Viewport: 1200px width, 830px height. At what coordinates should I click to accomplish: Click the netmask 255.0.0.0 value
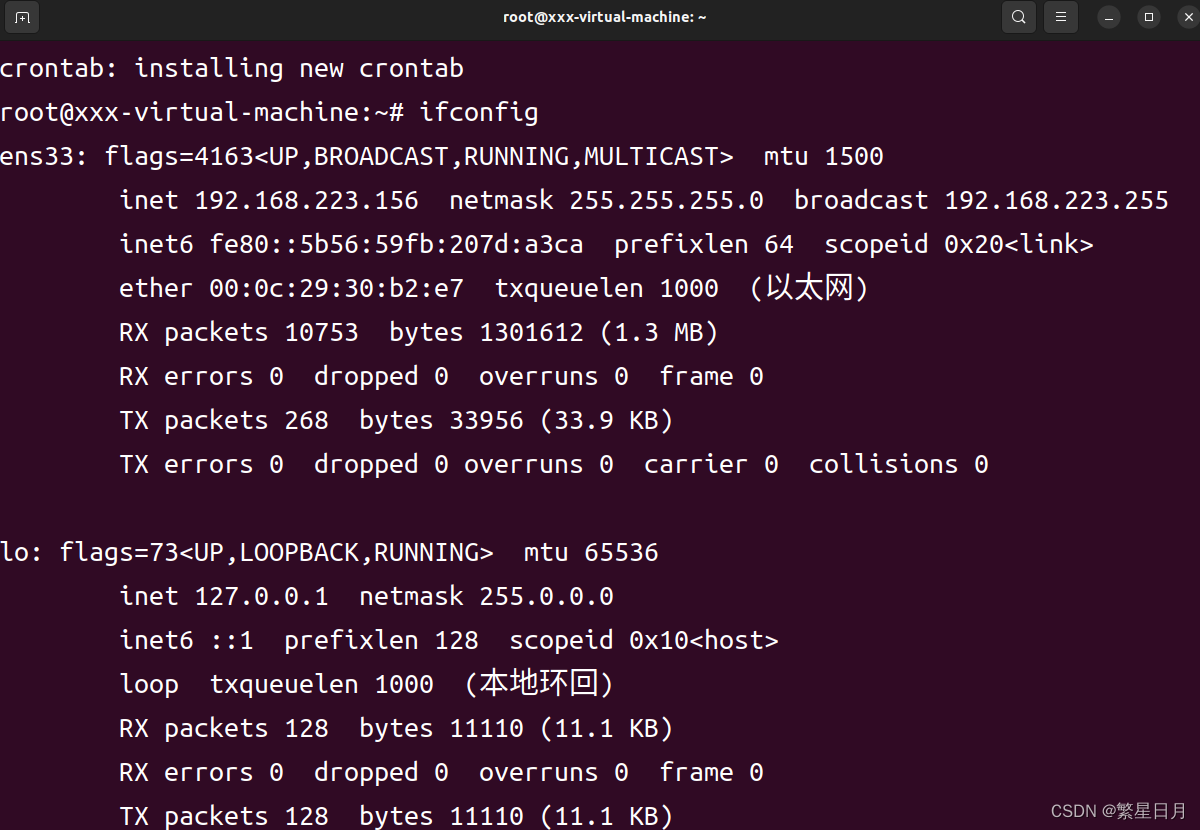(547, 596)
